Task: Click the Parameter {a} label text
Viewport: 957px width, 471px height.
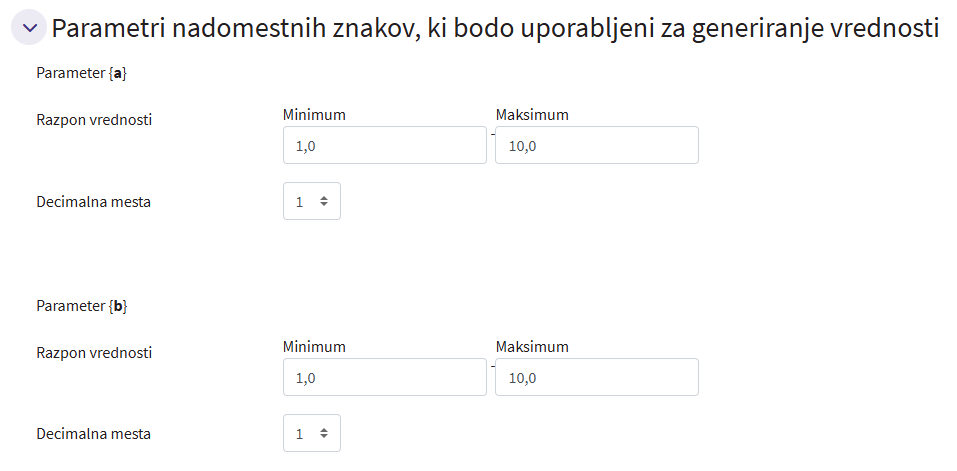Action: (81, 74)
